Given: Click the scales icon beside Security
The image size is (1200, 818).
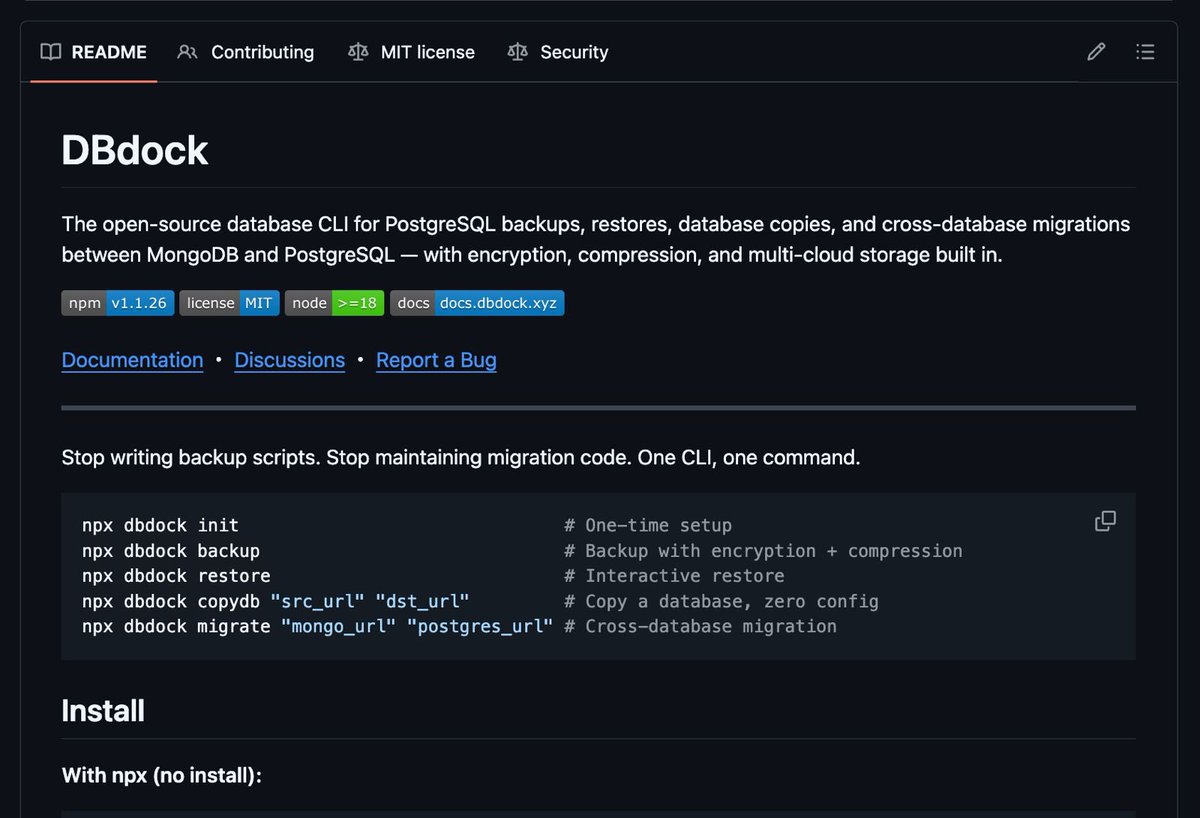Looking at the screenshot, I should (x=517, y=52).
